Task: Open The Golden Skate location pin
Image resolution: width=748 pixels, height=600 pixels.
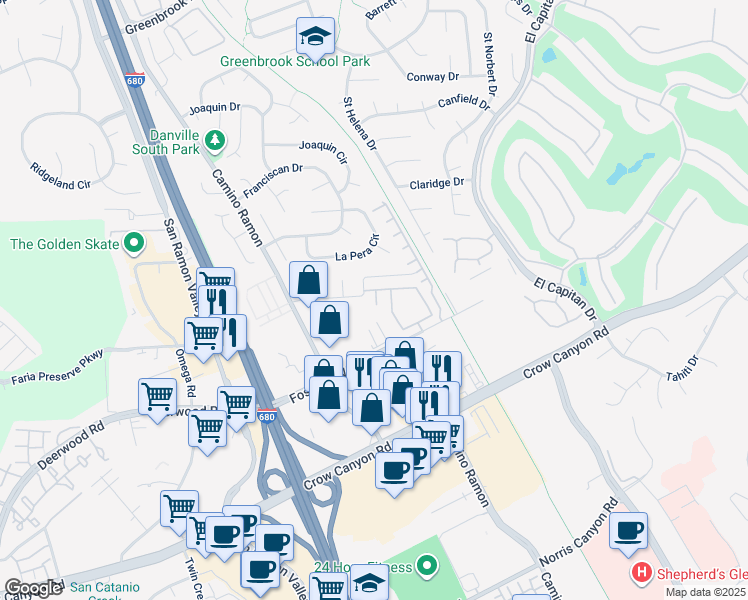Action: coord(134,243)
